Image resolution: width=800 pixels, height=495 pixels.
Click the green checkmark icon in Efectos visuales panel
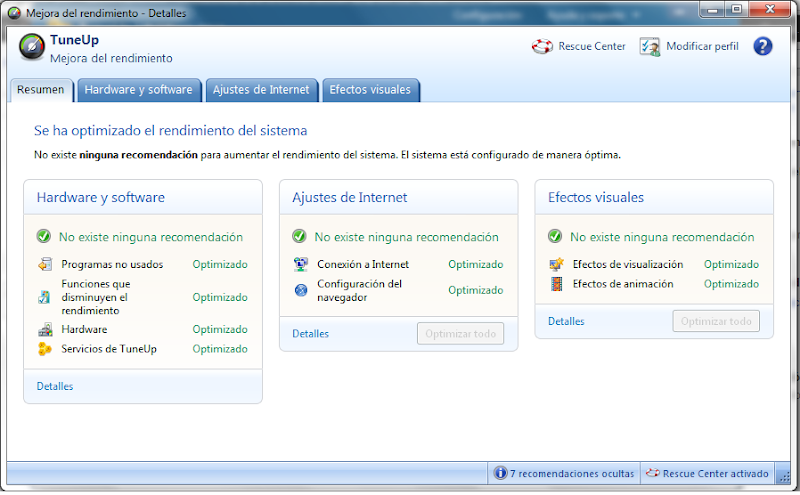[555, 237]
